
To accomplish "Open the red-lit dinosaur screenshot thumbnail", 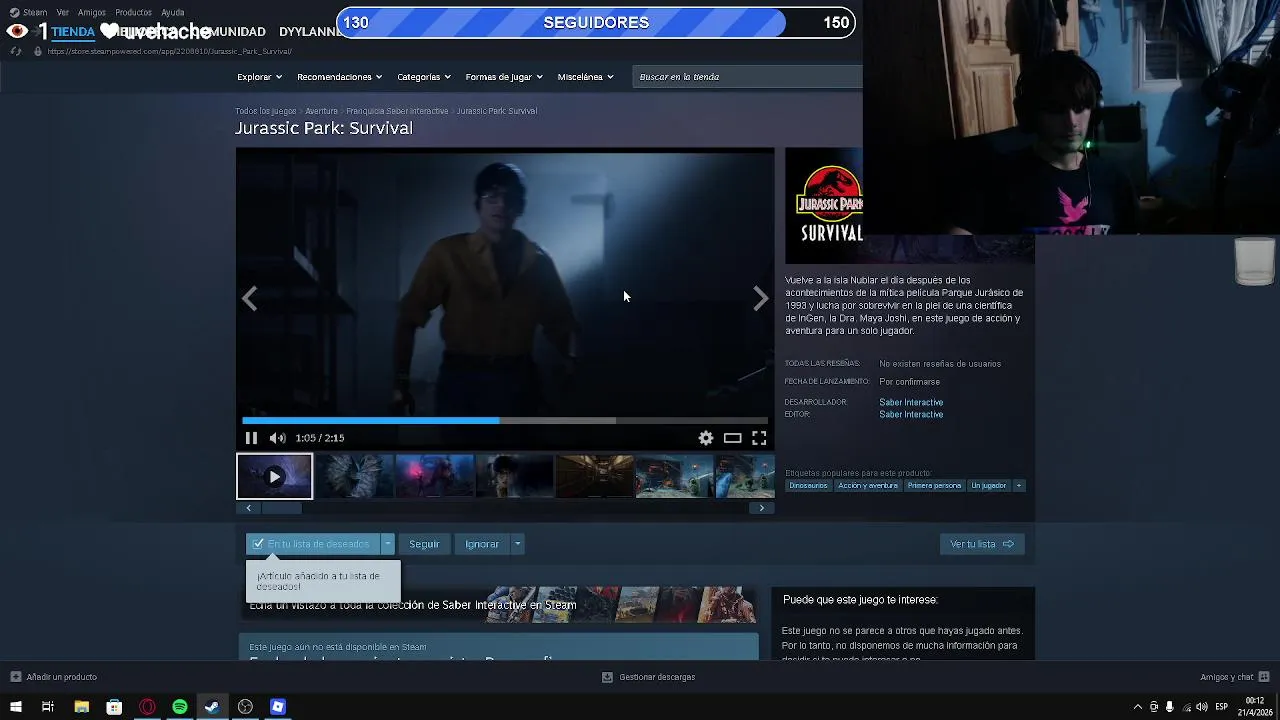I will tap(434, 477).
